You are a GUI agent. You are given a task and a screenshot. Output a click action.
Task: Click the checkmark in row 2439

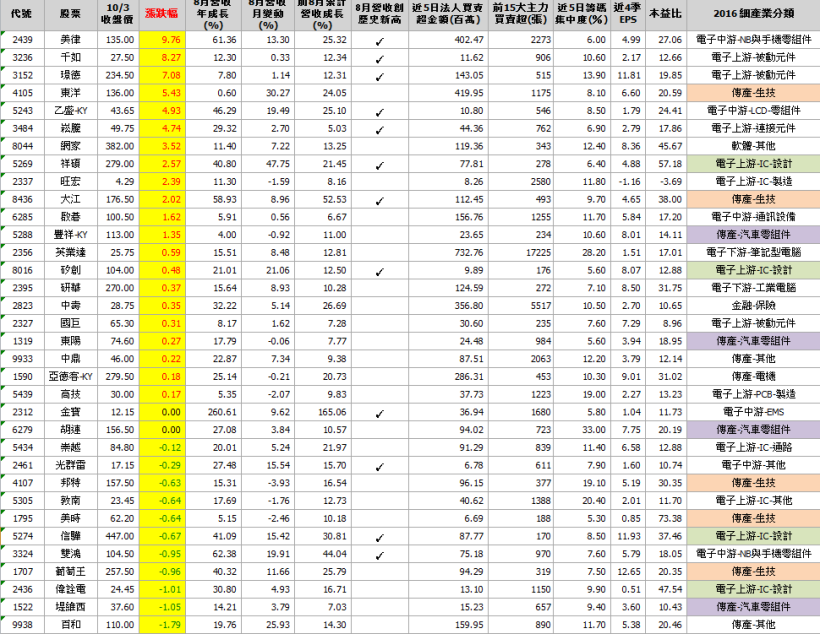[380, 42]
